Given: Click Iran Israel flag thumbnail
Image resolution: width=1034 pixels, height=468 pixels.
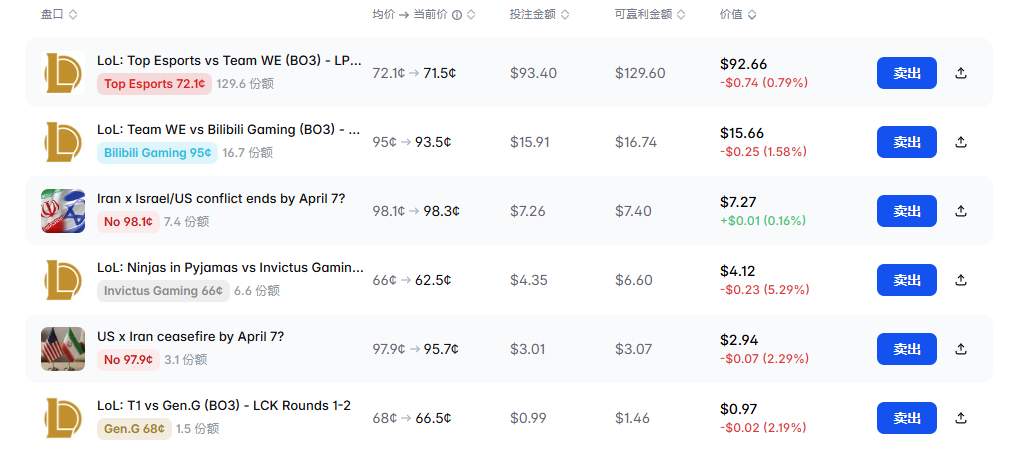Looking at the screenshot, I should [x=63, y=211].
